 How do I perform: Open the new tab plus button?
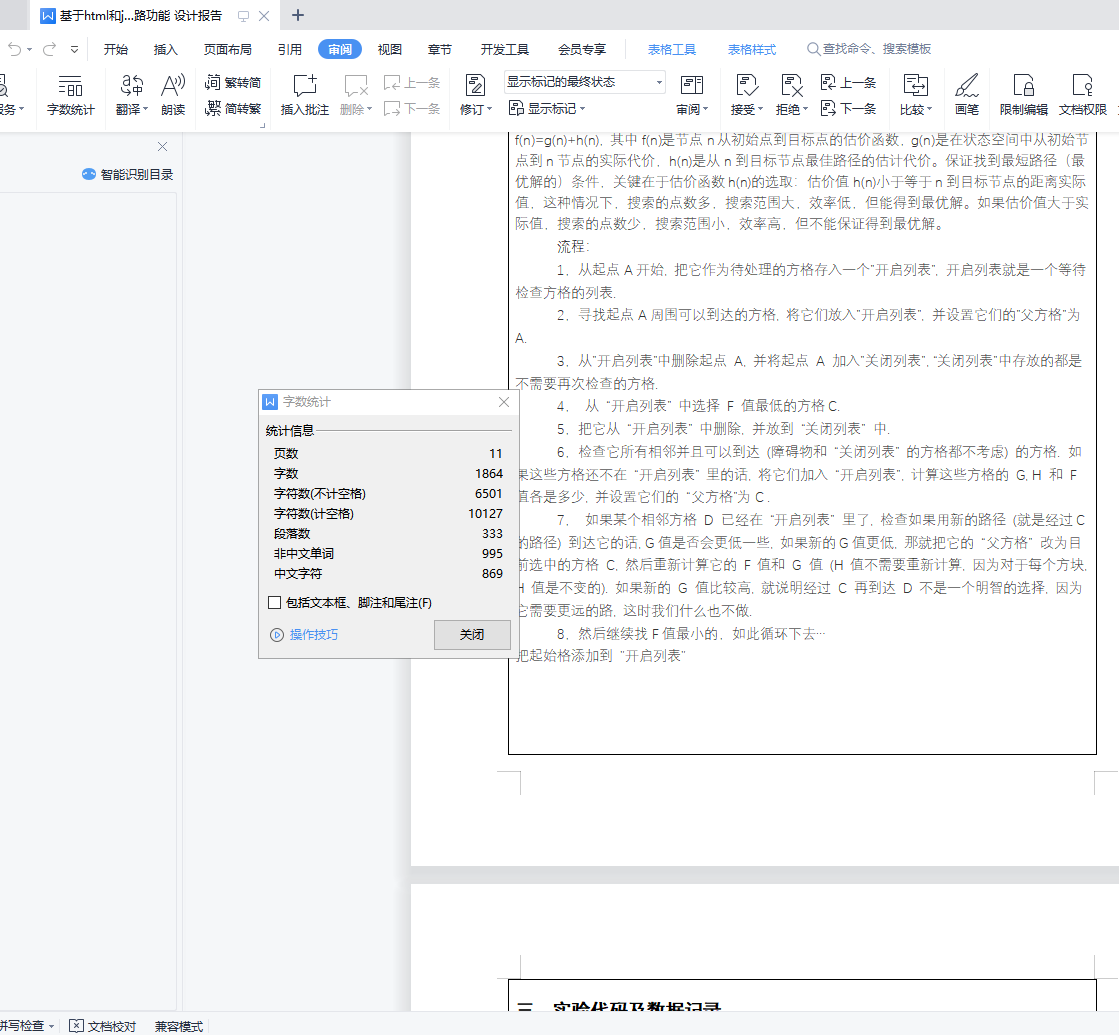[x=298, y=15]
